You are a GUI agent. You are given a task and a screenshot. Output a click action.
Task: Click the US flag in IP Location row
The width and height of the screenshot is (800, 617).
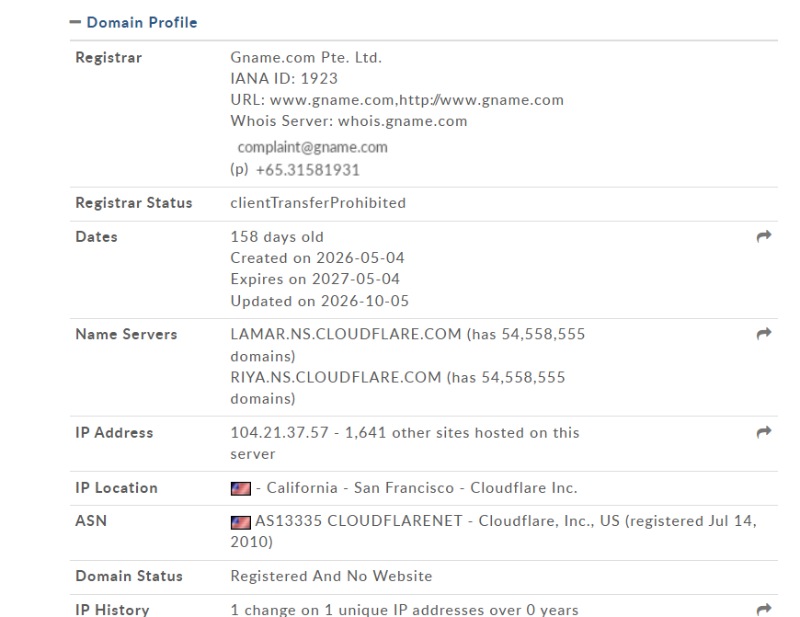coord(240,488)
